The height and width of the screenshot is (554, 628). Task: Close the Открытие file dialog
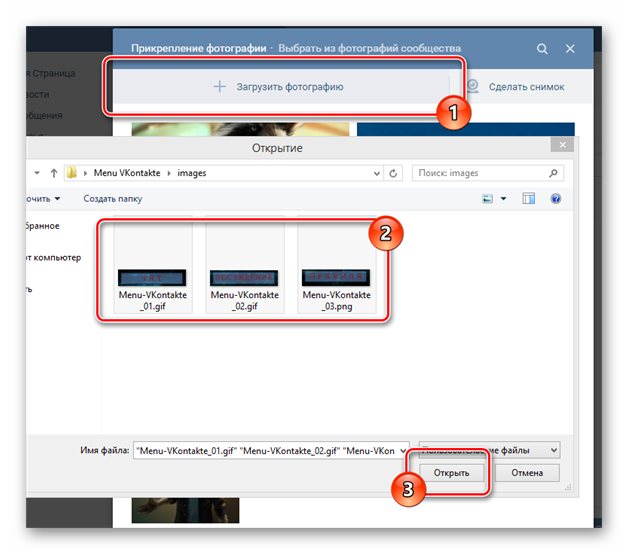(x=562, y=145)
